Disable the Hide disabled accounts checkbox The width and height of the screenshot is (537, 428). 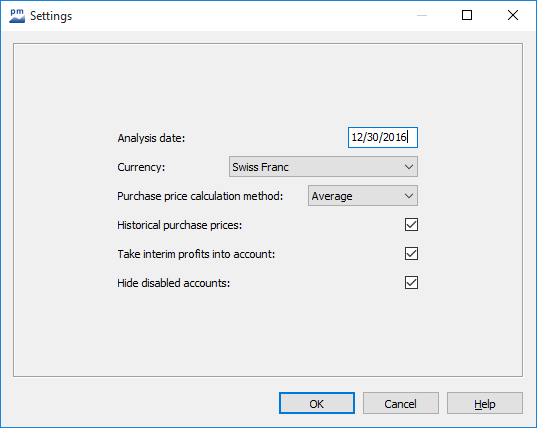tap(411, 283)
